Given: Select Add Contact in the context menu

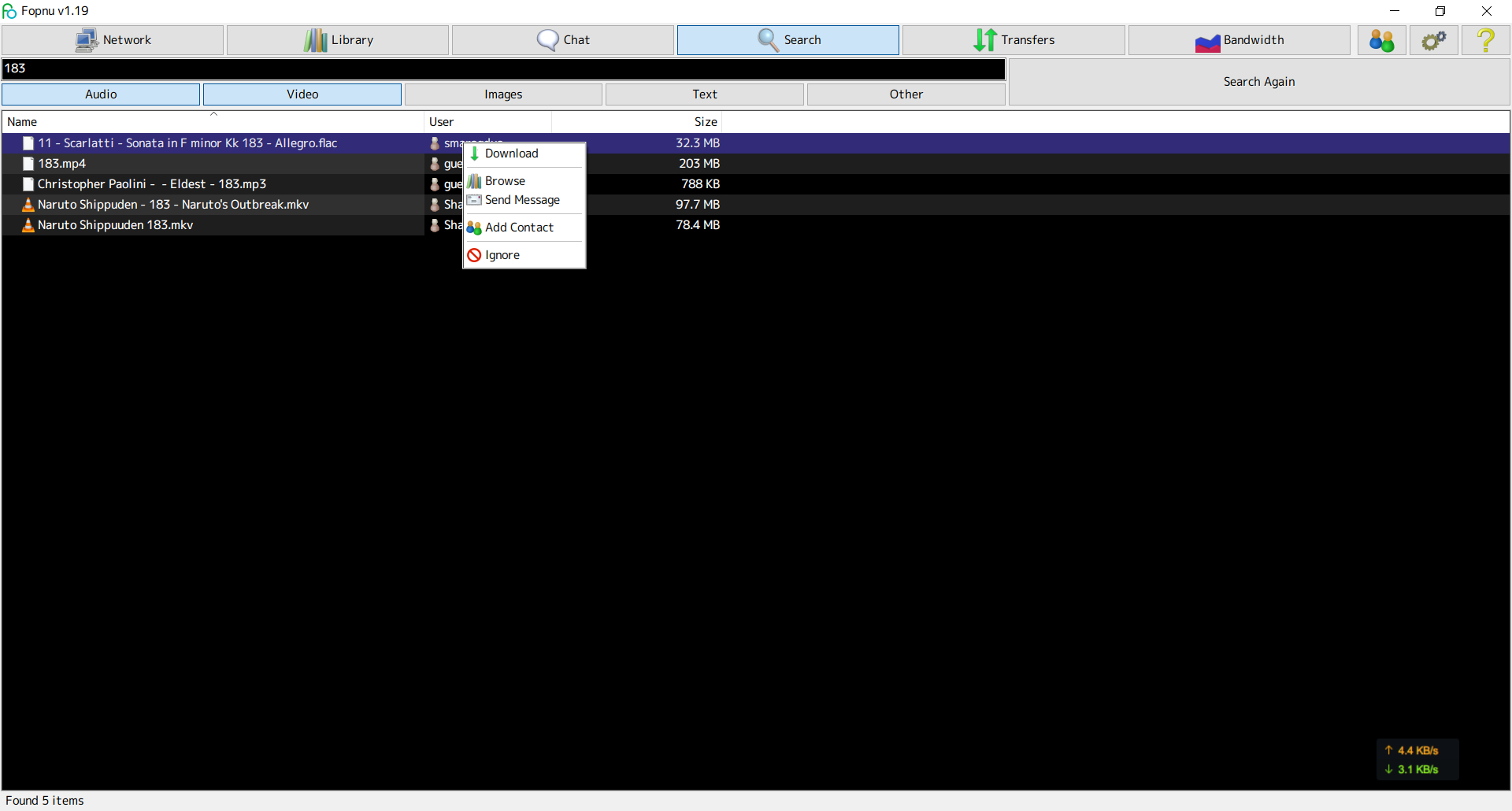Looking at the screenshot, I should (x=519, y=228).
